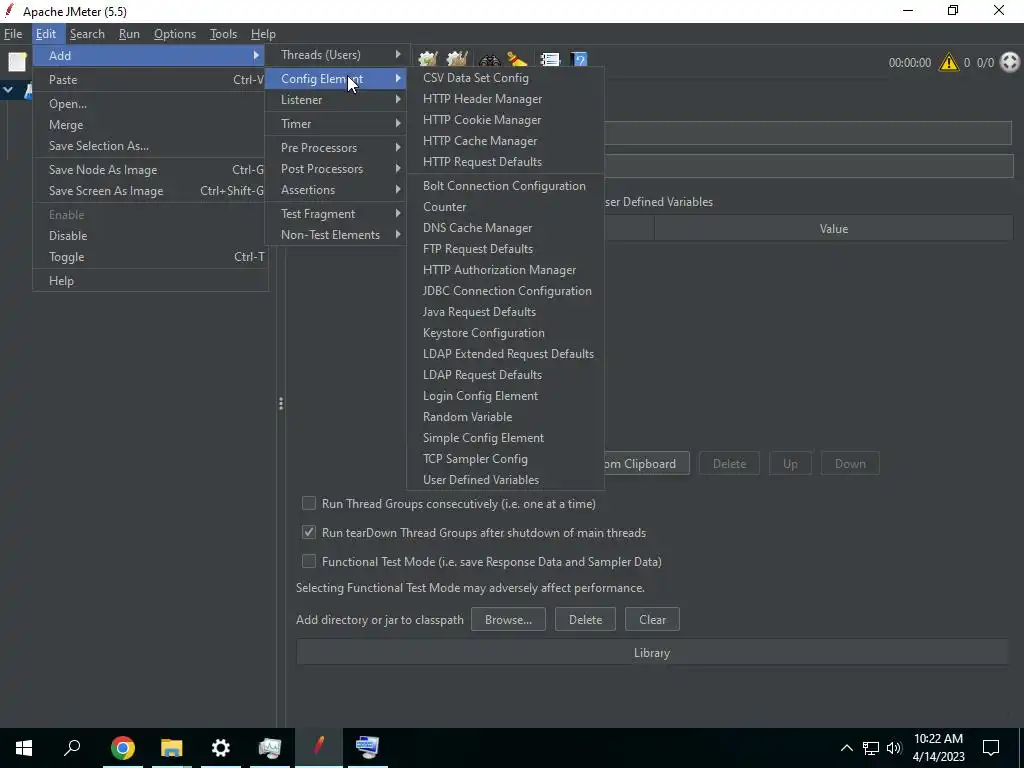Enable Run Thread Groups consecutively checkbox
The width and height of the screenshot is (1024, 768).
coord(309,504)
